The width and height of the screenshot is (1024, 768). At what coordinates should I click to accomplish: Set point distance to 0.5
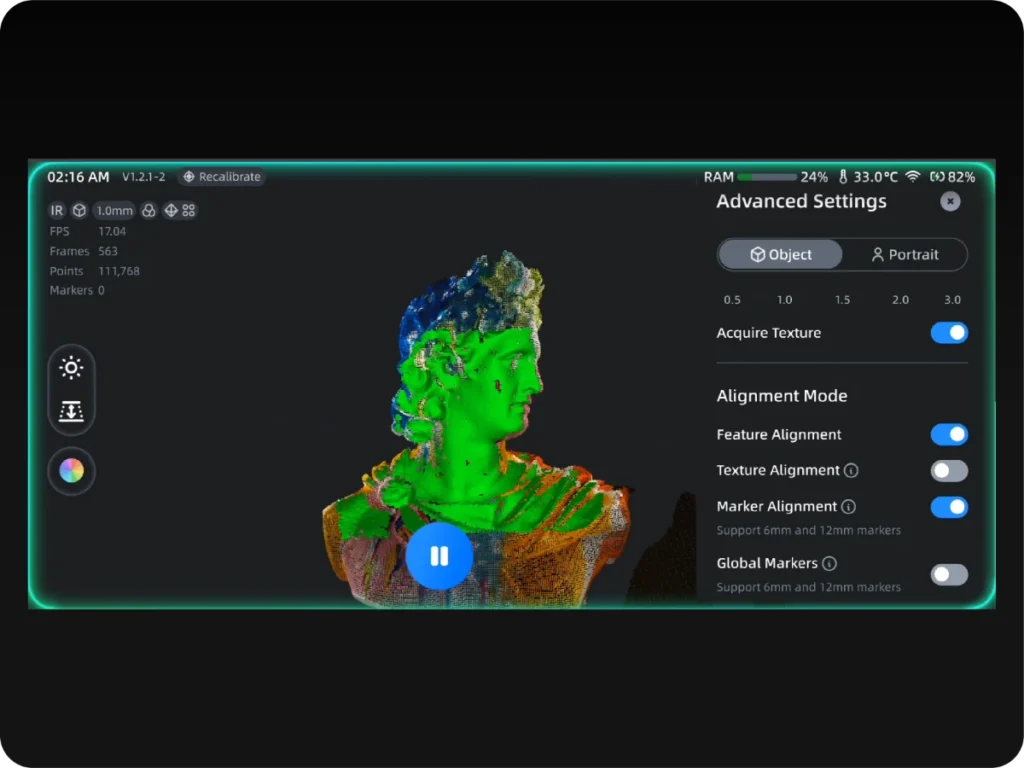[x=732, y=300]
